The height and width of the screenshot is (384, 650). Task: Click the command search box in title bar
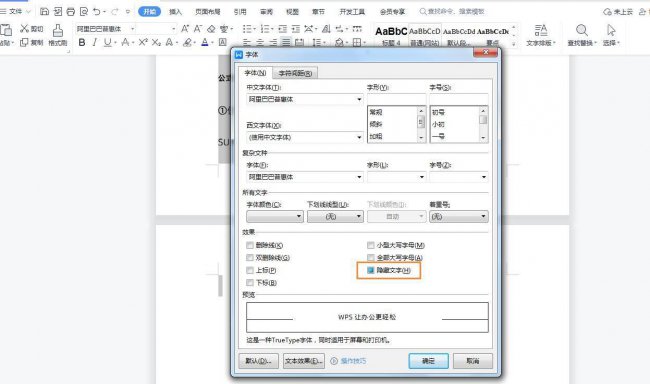pyautogui.click(x=452, y=12)
